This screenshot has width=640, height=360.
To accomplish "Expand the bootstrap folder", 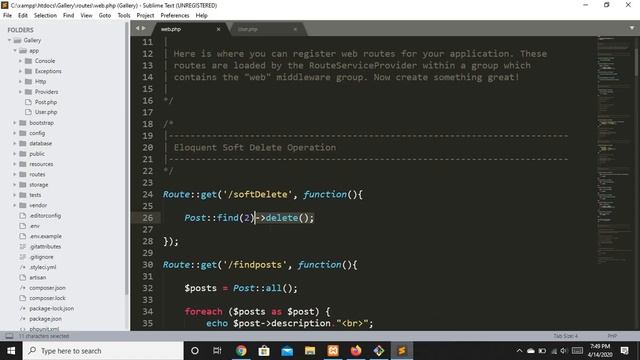I will coord(15,123).
